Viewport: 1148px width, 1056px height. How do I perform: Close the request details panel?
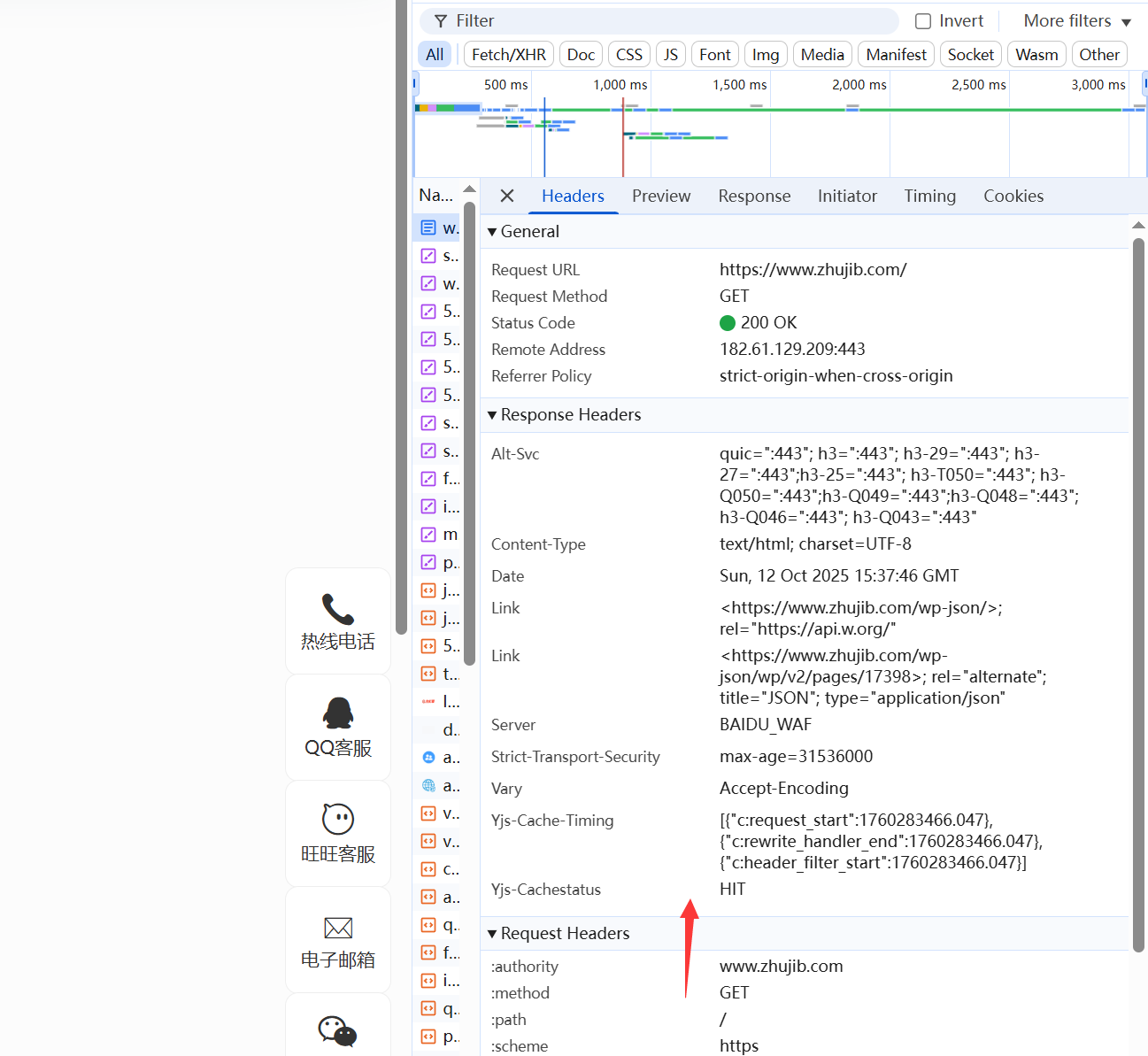click(507, 196)
